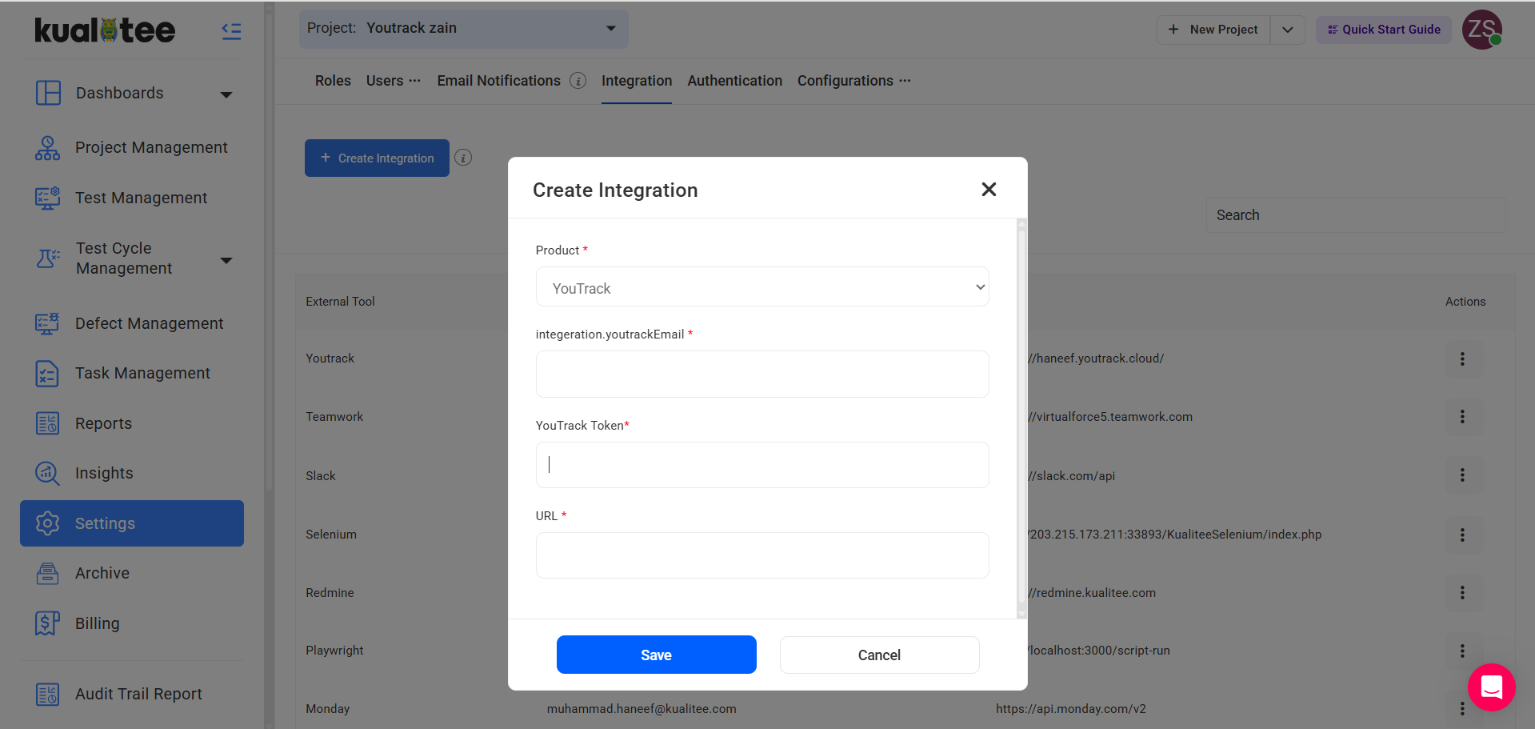Switch to the Authentication tab
The height and width of the screenshot is (729, 1535).
pos(734,81)
